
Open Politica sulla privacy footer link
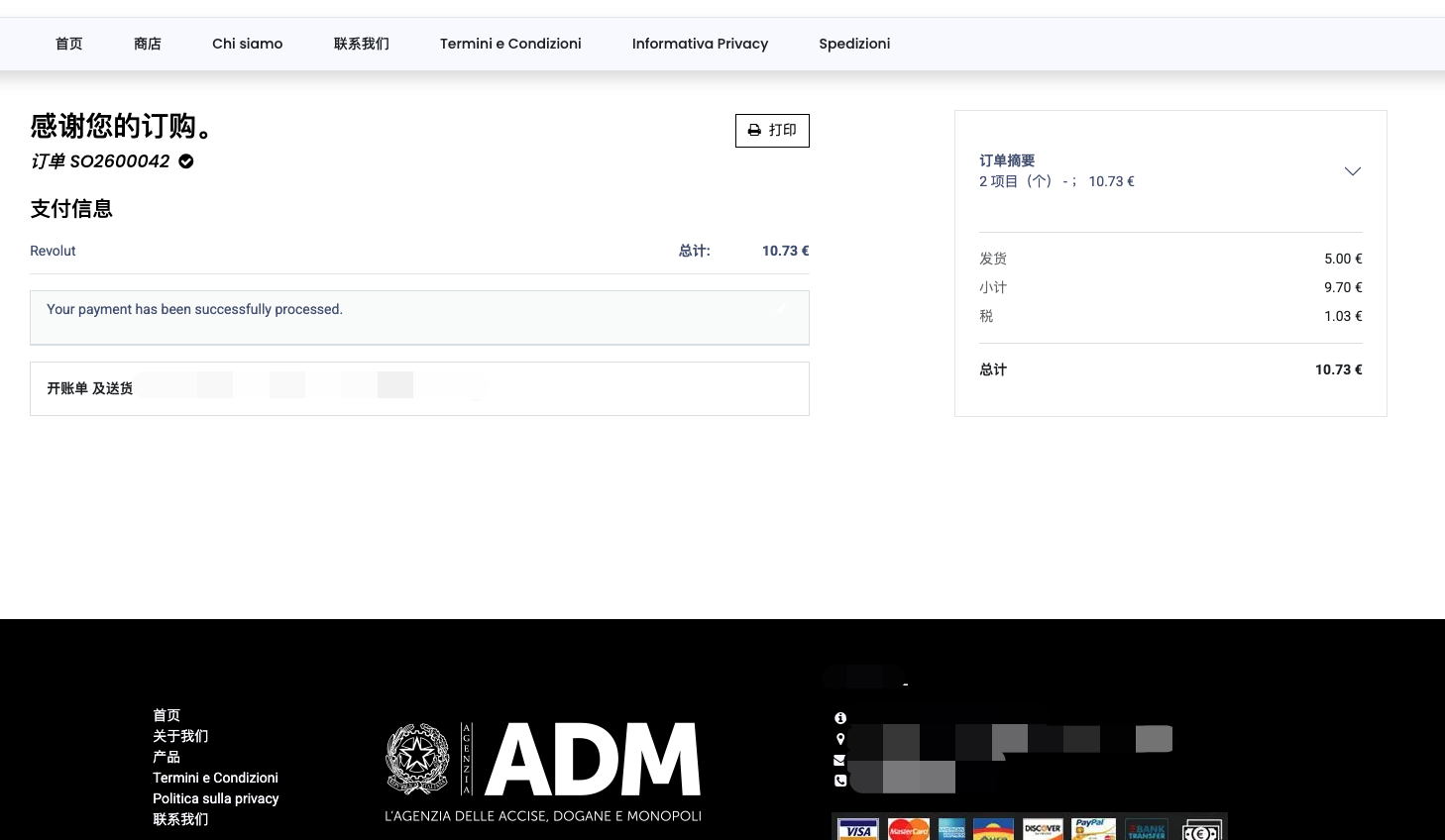coord(215,798)
